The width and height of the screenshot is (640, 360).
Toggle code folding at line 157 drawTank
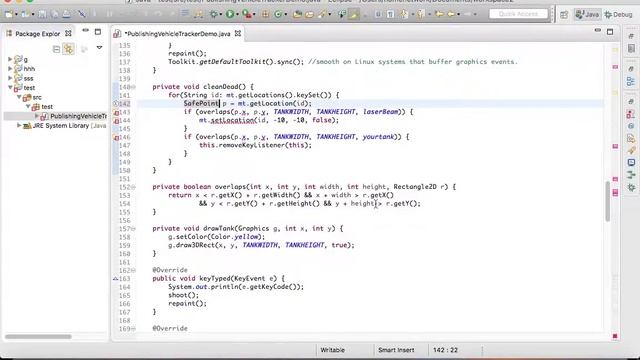click(133, 229)
